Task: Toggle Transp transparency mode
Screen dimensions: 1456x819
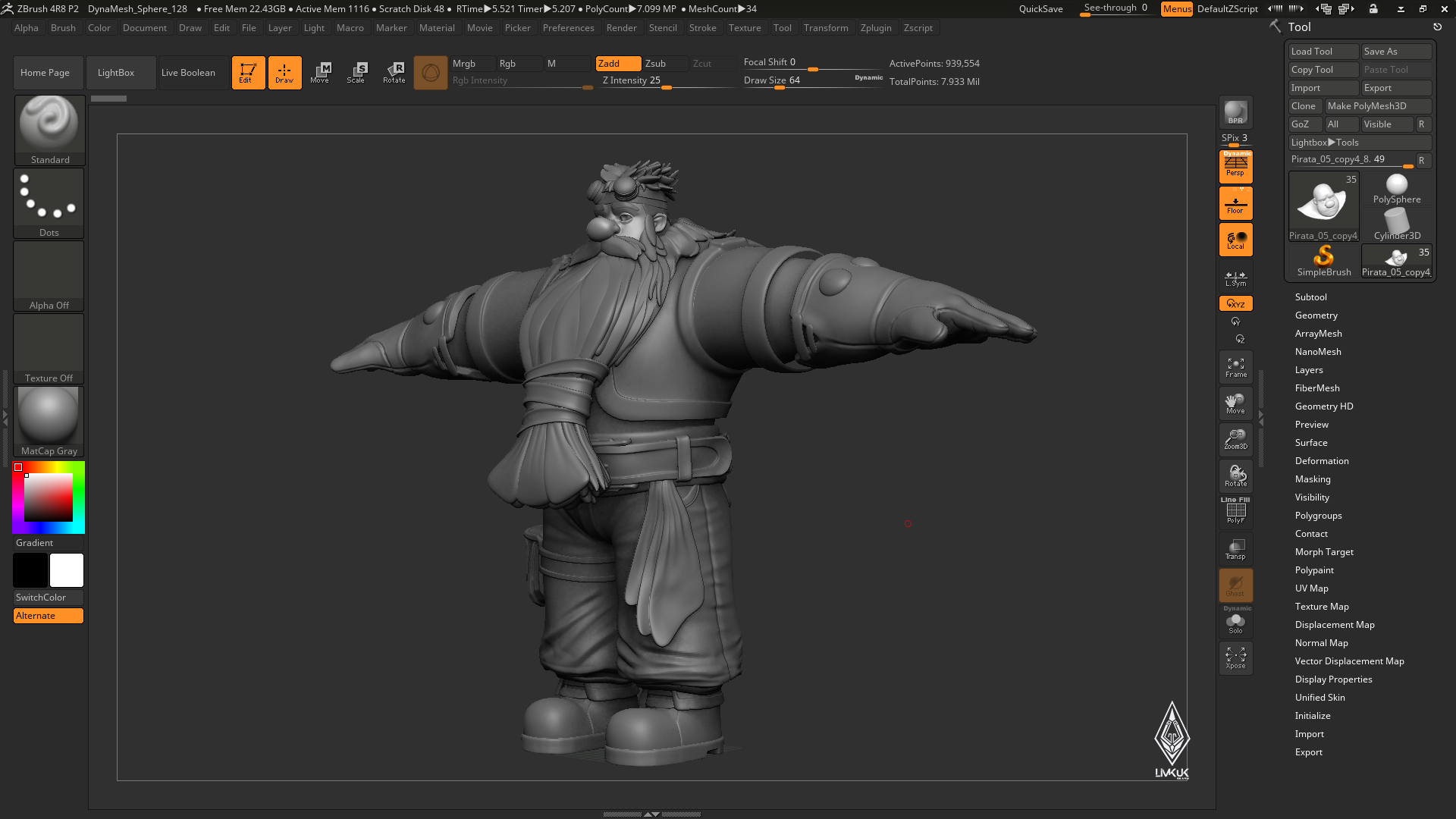Action: (x=1235, y=549)
